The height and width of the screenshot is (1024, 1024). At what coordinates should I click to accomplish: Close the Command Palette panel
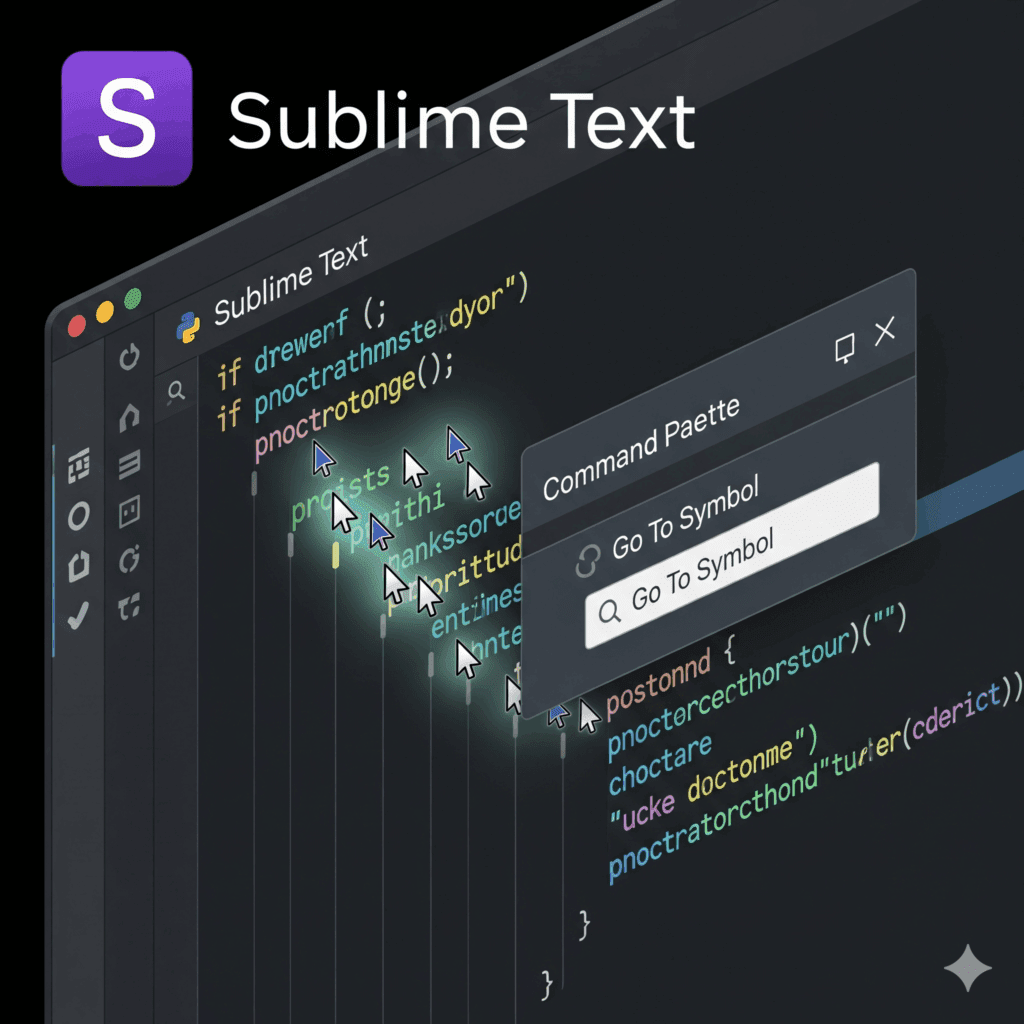click(x=885, y=333)
